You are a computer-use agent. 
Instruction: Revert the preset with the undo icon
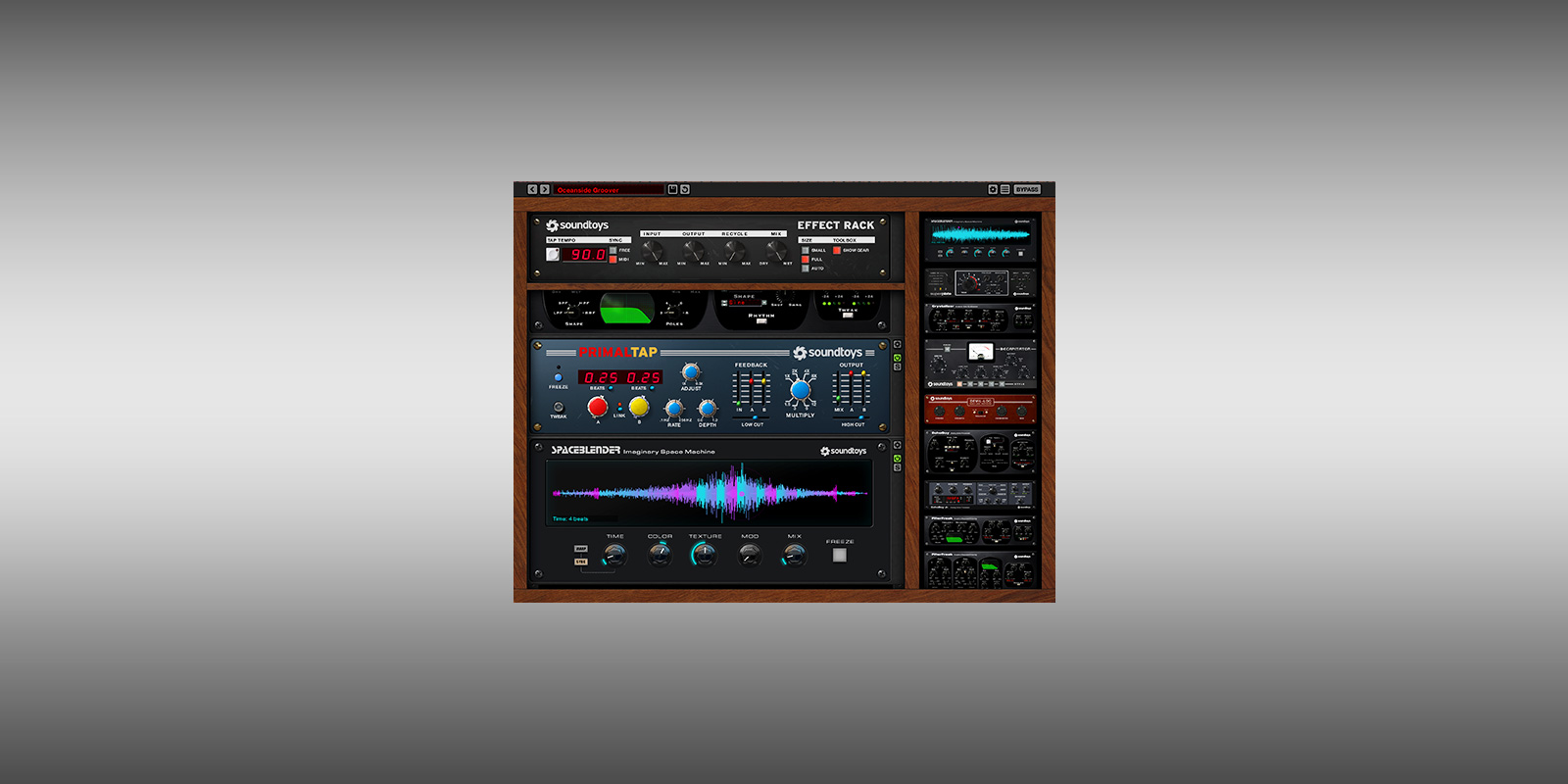click(685, 189)
